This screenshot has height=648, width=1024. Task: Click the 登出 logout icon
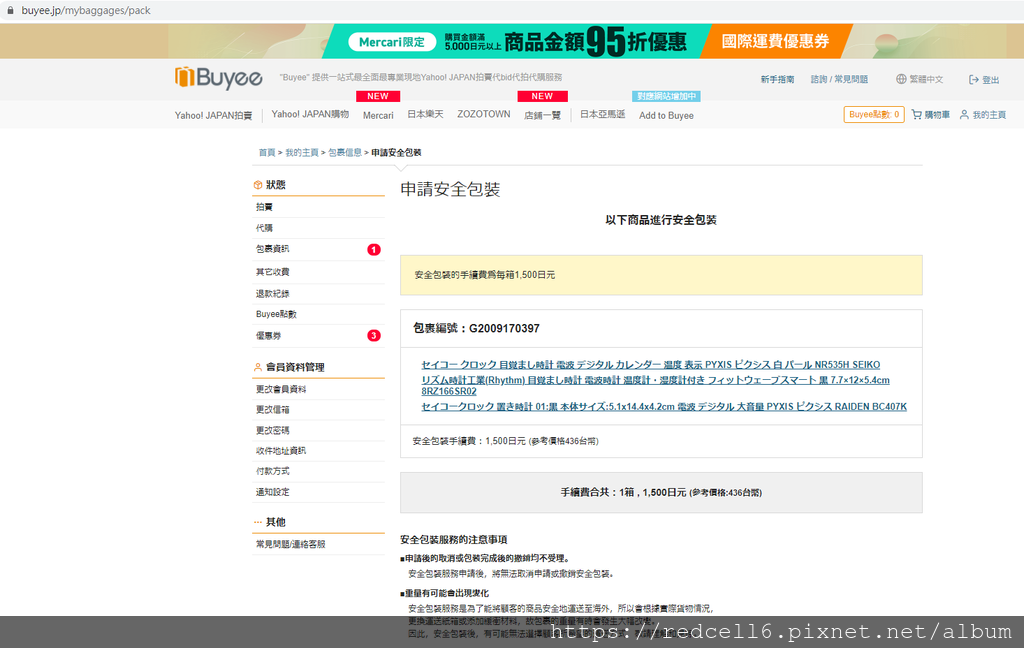(974, 80)
